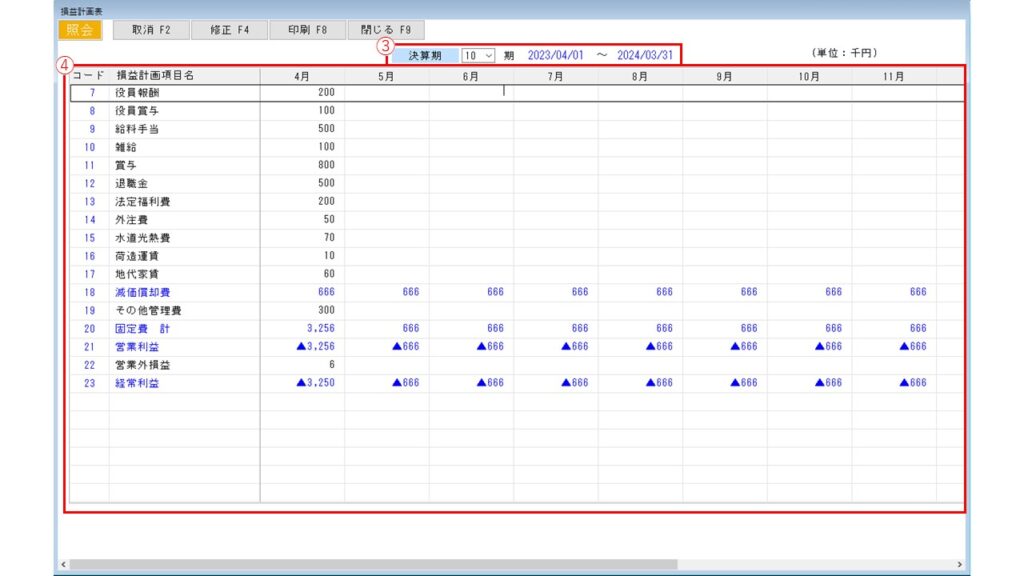Select the 営業利益 row name
Image resolution: width=1024 pixels, height=576 pixels.
pyautogui.click(x=137, y=347)
